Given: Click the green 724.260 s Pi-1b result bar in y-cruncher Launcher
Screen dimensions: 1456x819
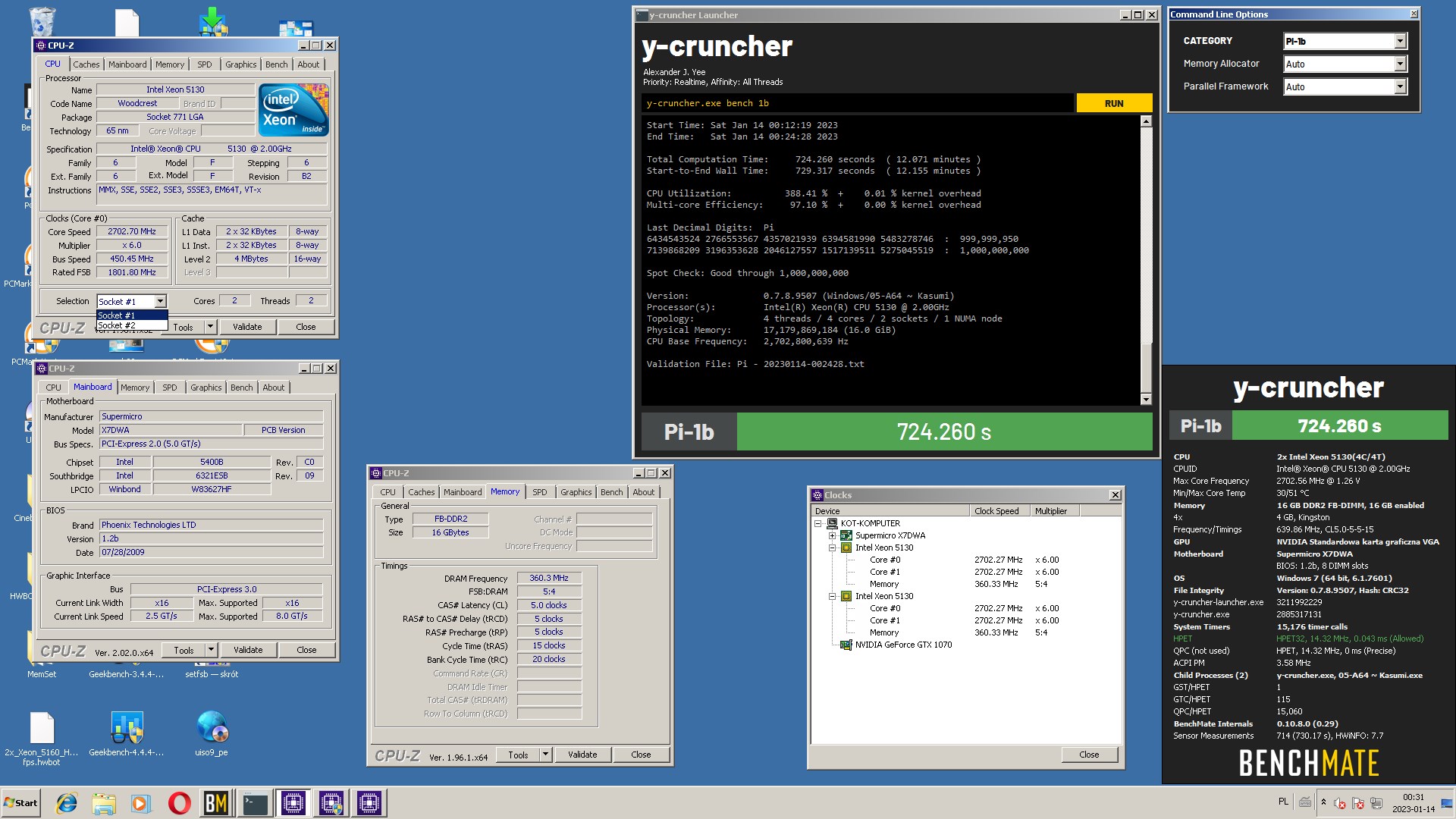Looking at the screenshot, I should coord(944,431).
